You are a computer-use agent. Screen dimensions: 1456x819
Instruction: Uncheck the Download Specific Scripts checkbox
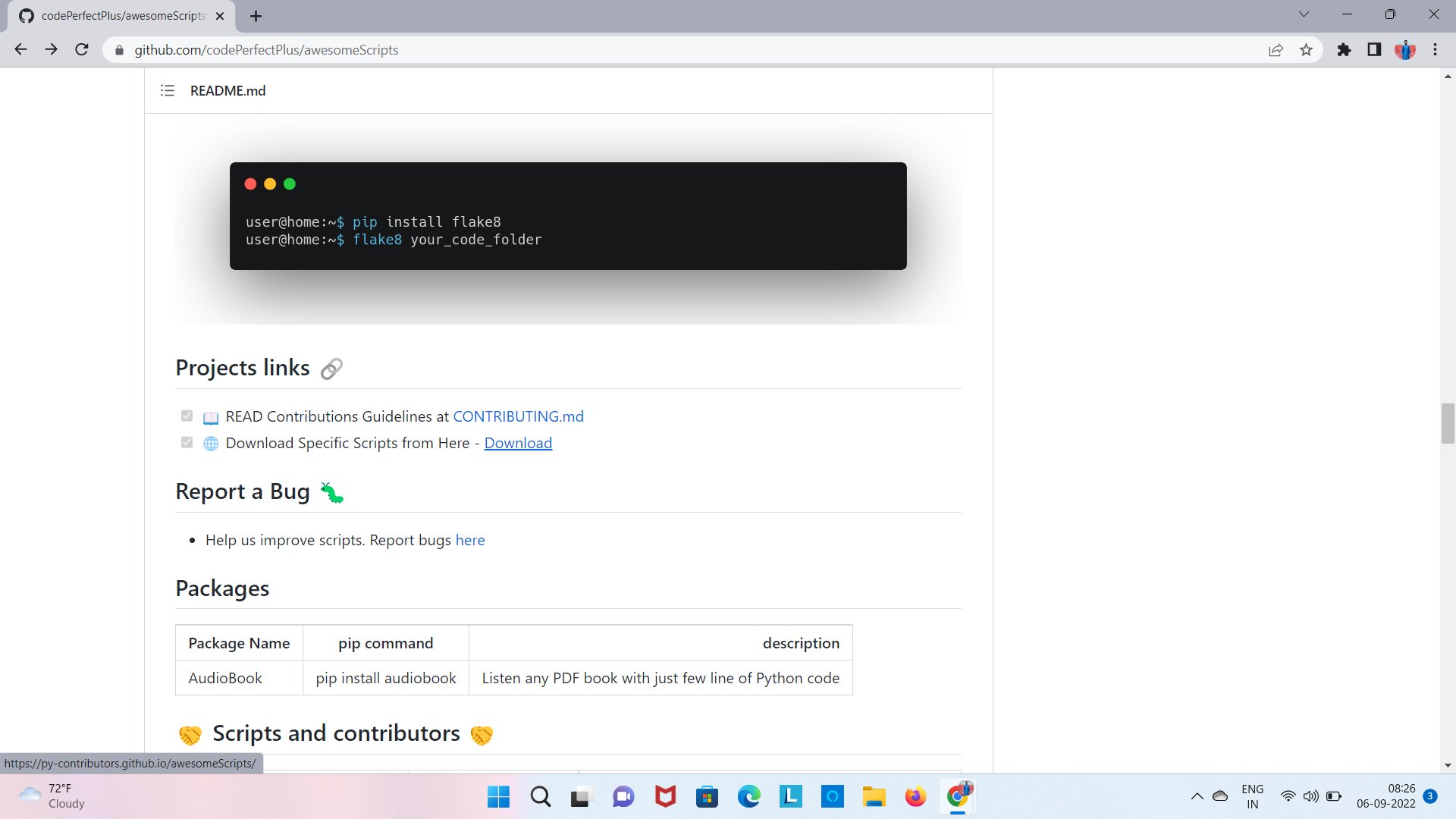click(187, 442)
